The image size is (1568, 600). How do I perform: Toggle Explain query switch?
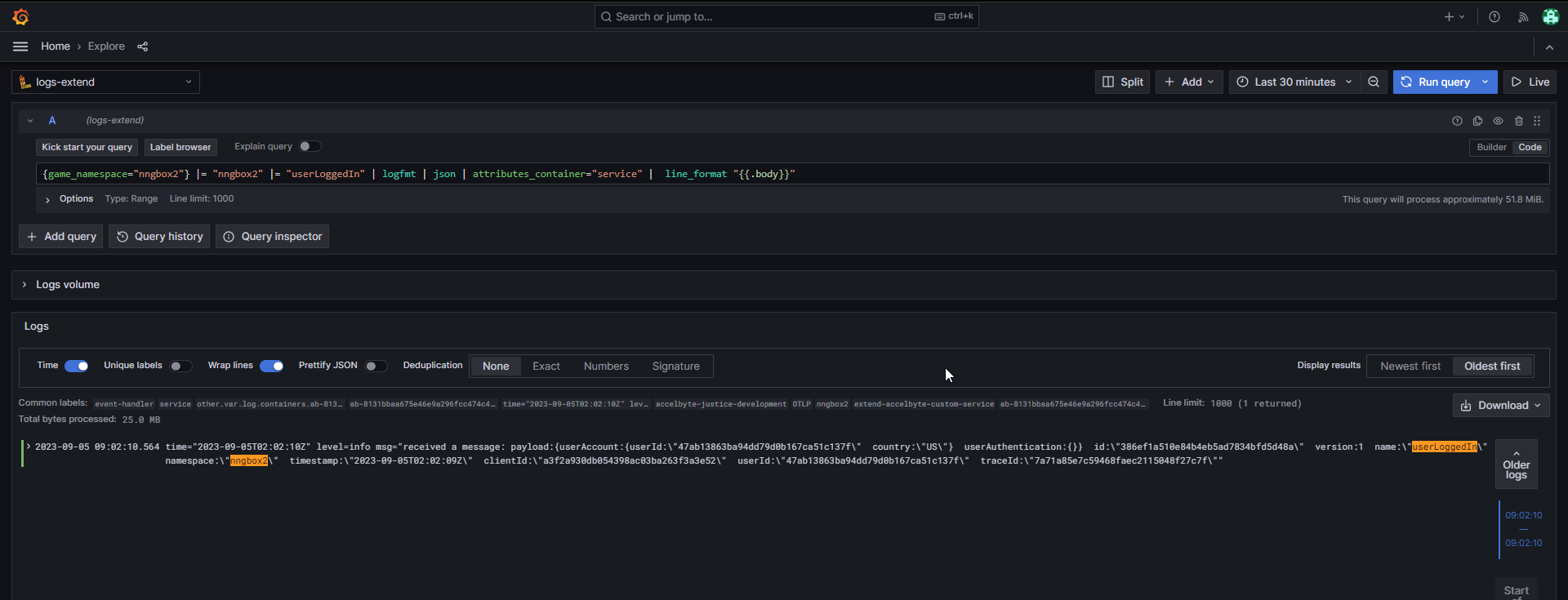310,146
